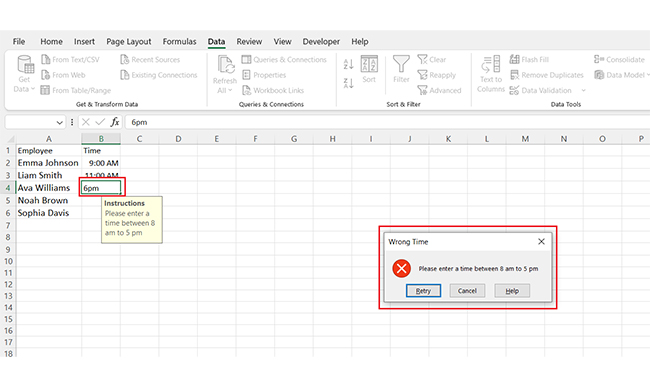
Task: Click the Select All corner triangle
Action: 10,139
